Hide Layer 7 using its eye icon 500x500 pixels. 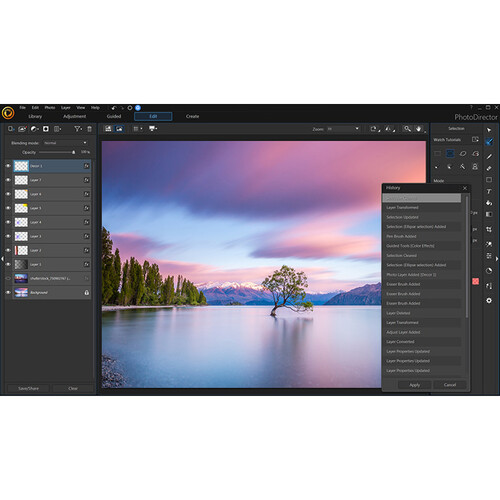coord(8,180)
